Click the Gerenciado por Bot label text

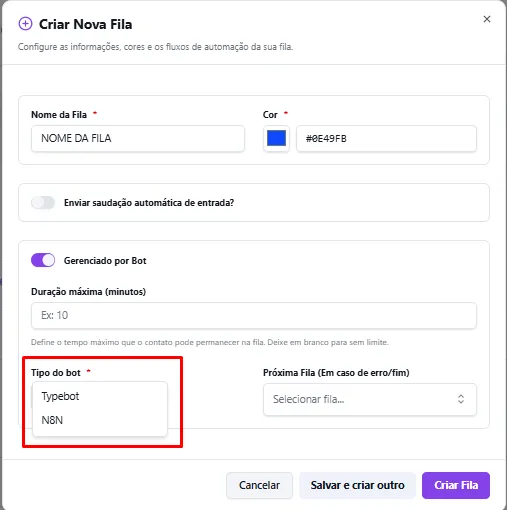coord(105,261)
